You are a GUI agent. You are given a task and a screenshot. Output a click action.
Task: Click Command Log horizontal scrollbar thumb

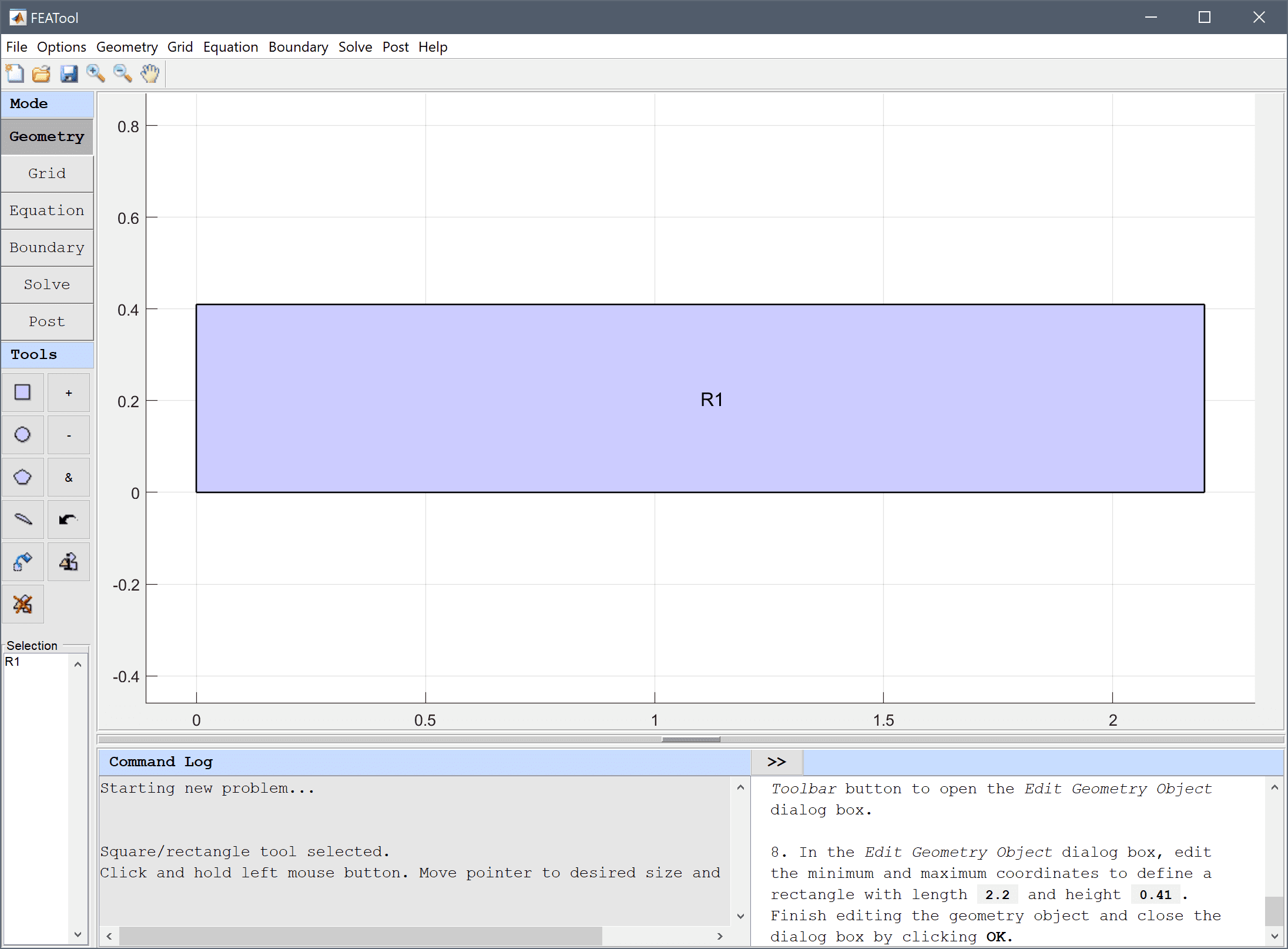[361, 936]
